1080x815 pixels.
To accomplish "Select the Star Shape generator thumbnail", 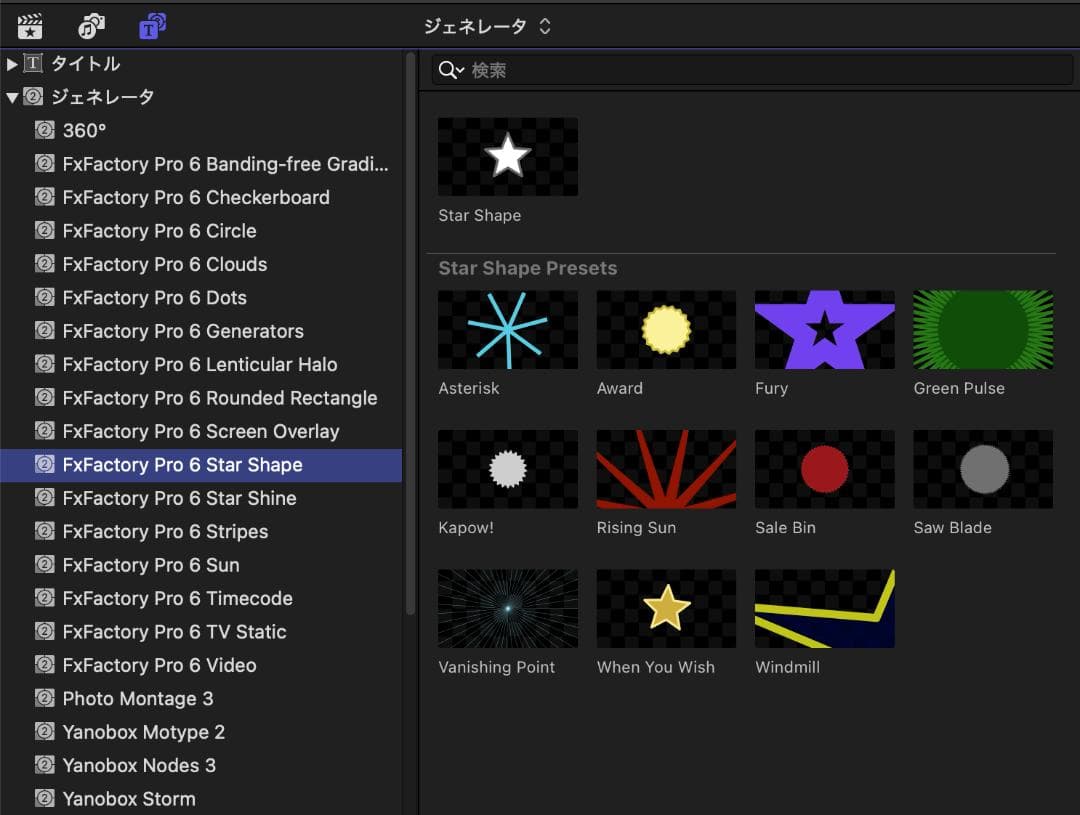I will 507,157.
